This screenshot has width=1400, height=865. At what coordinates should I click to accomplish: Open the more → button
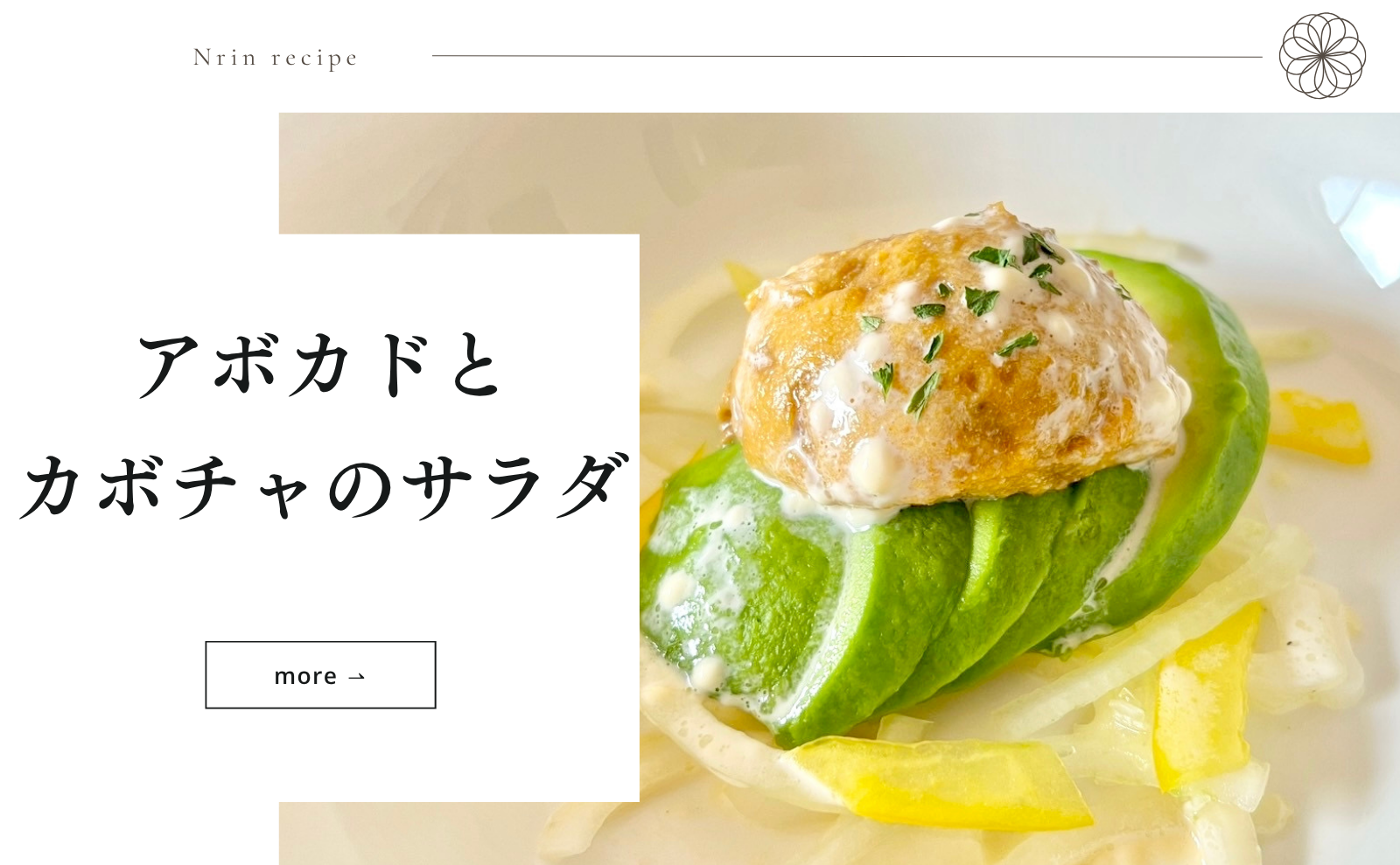pos(320,675)
